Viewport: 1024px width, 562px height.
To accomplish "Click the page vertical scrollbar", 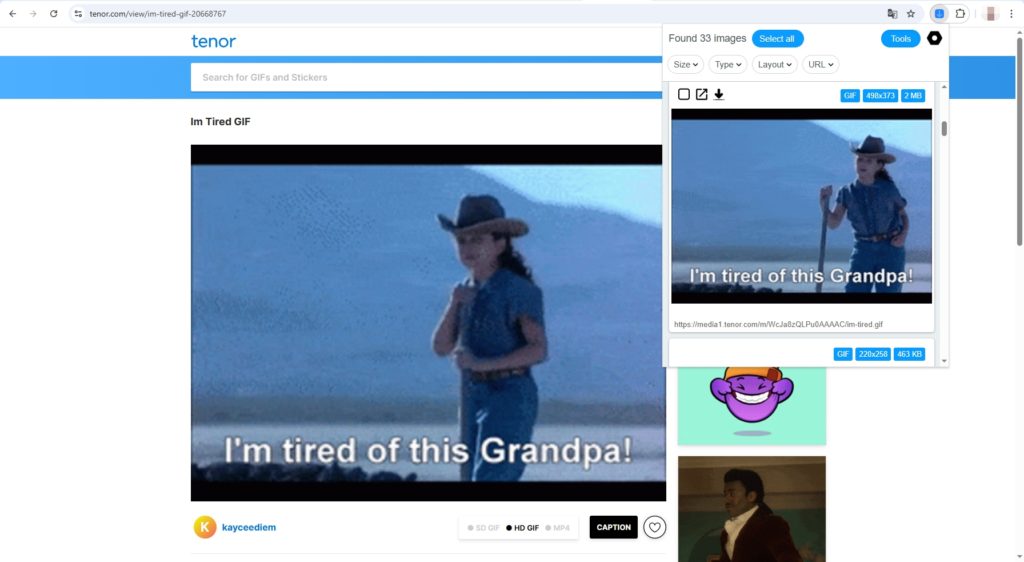I will click(1019, 141).
